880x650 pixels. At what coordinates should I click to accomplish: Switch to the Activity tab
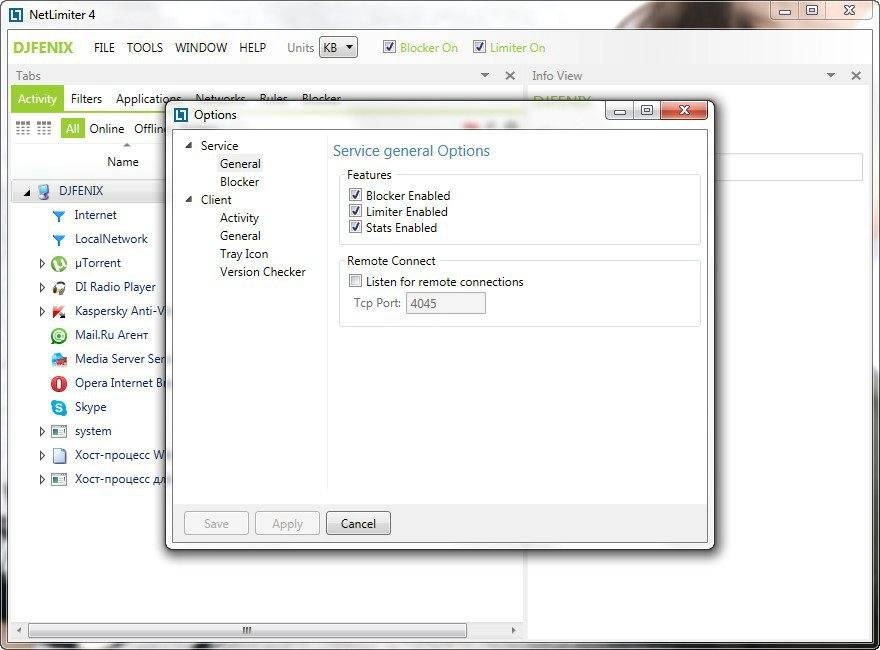tap(37, 99)
